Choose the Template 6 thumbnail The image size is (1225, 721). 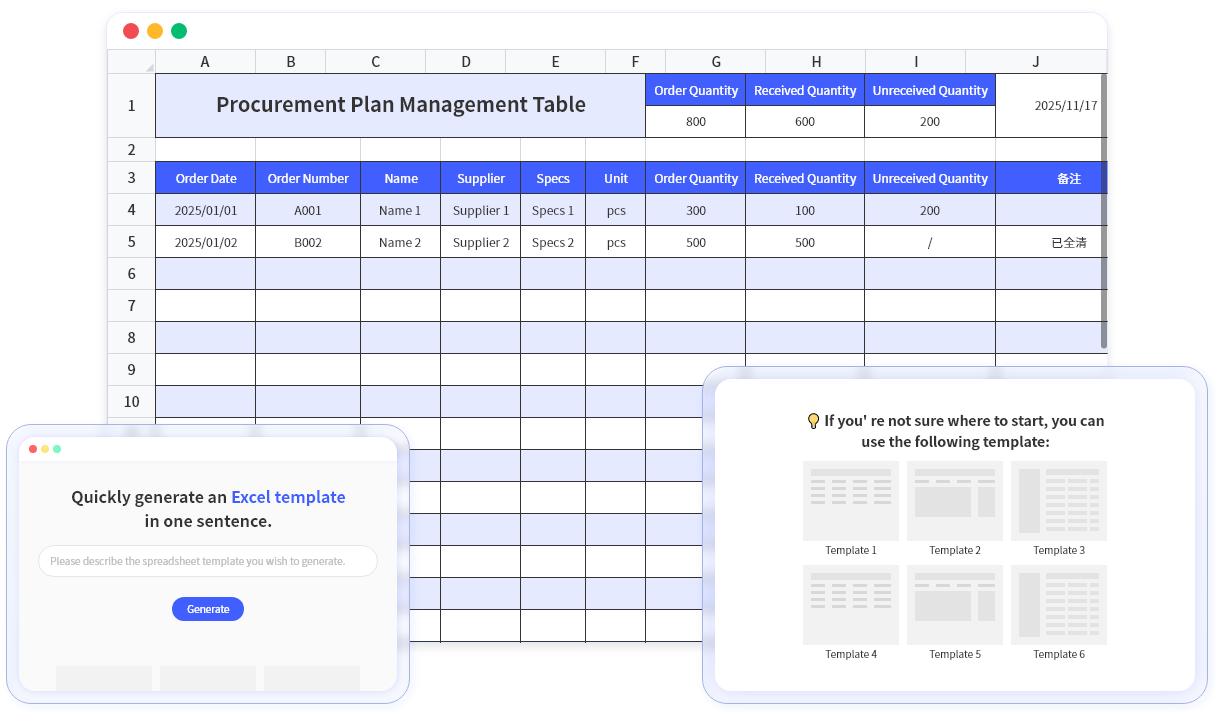pyautogui.click(x=1058, y=605)
